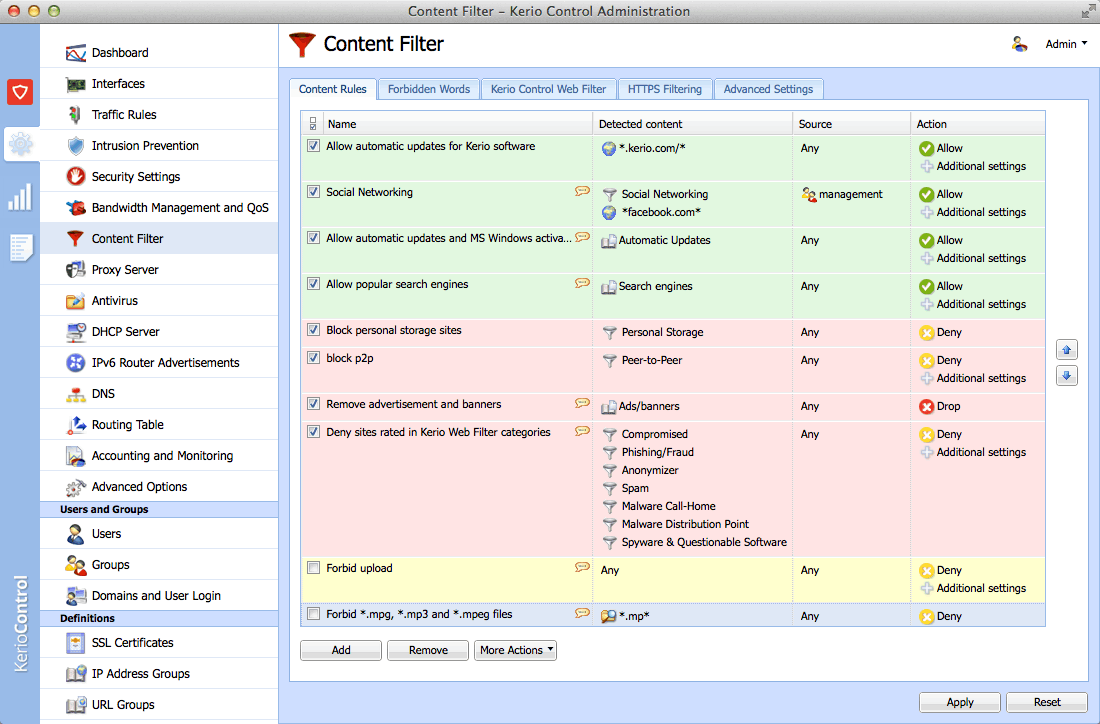Uncheck the Block personal storage sites rule
The image size is (1100, 724).
(x=314, y=330)
